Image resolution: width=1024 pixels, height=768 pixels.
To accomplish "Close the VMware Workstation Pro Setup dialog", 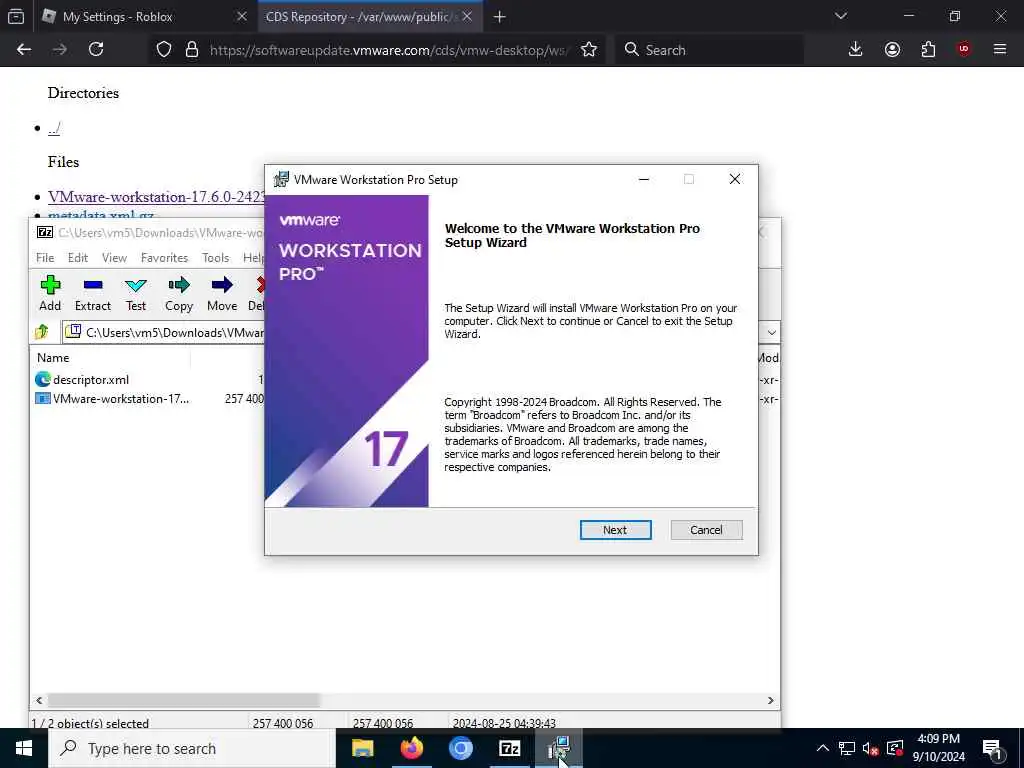I will tap(735, 180).
